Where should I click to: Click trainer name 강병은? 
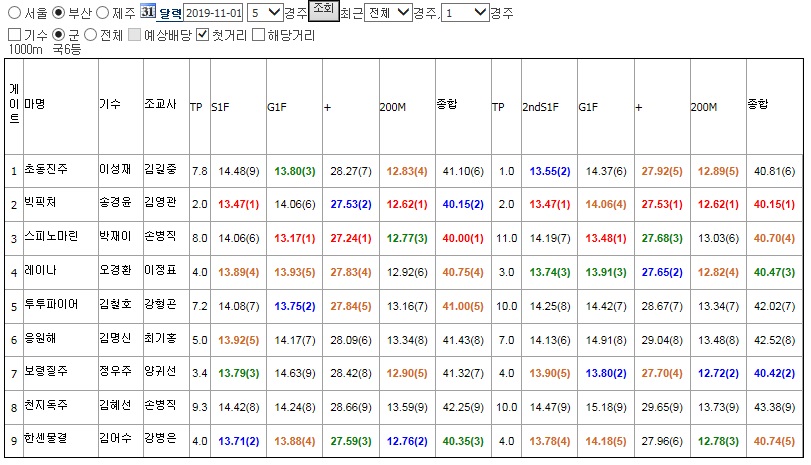pos(160,438)
